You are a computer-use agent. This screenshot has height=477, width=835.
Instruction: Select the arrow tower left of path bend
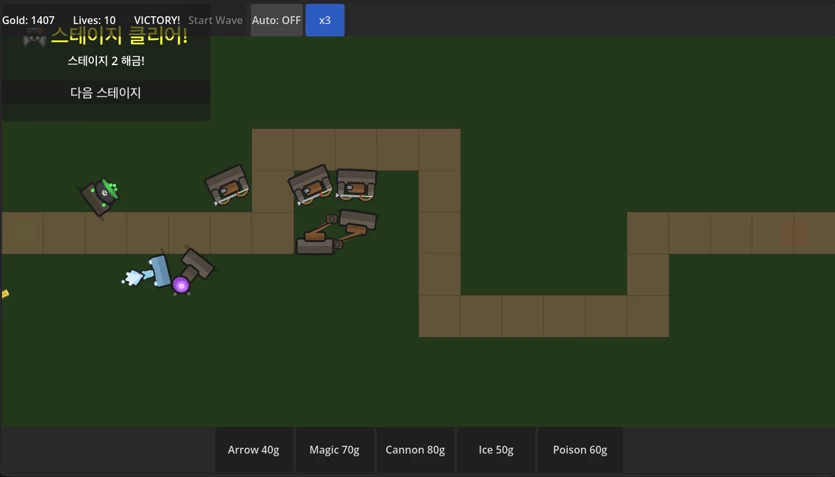tap(227, 185)
